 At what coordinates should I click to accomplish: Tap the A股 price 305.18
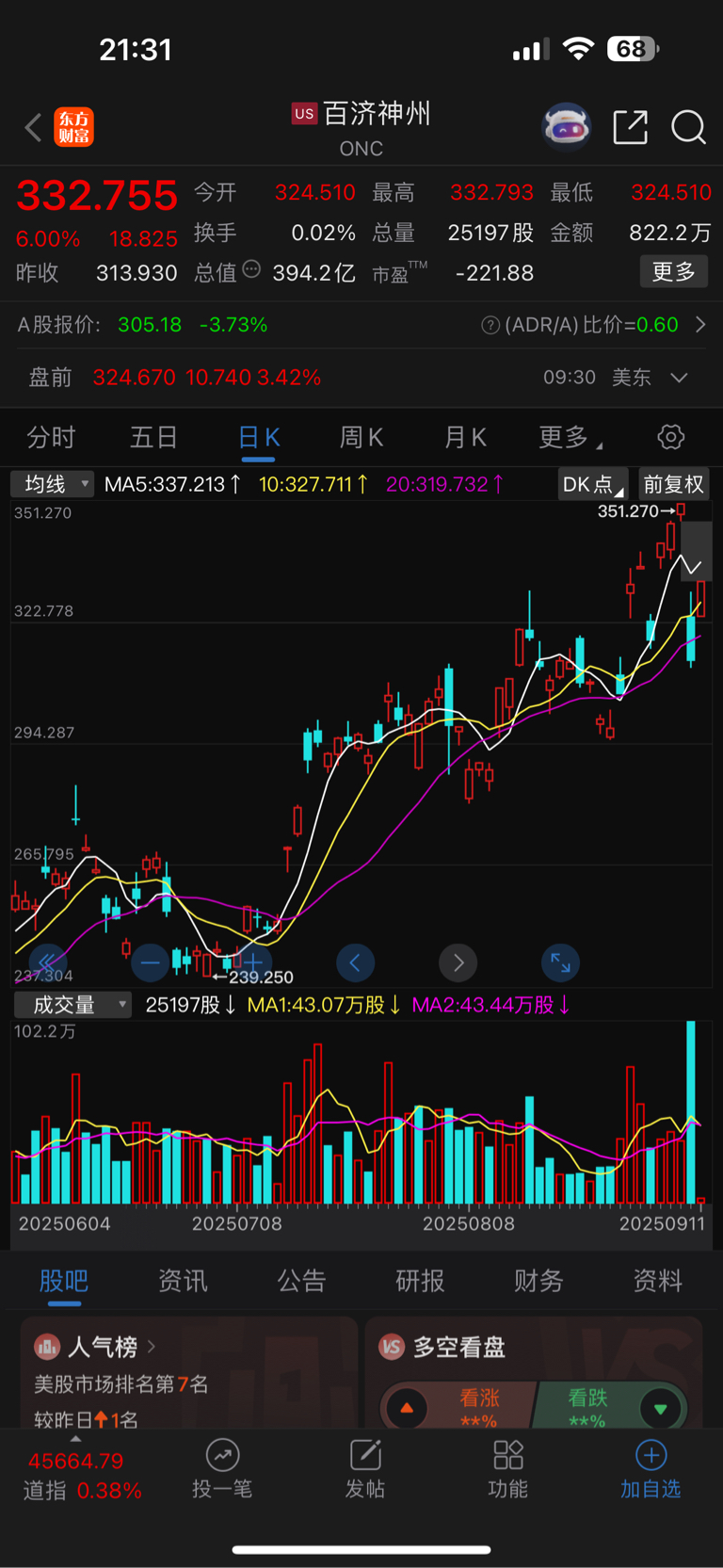pyautogui.click(x=150, y=325)
